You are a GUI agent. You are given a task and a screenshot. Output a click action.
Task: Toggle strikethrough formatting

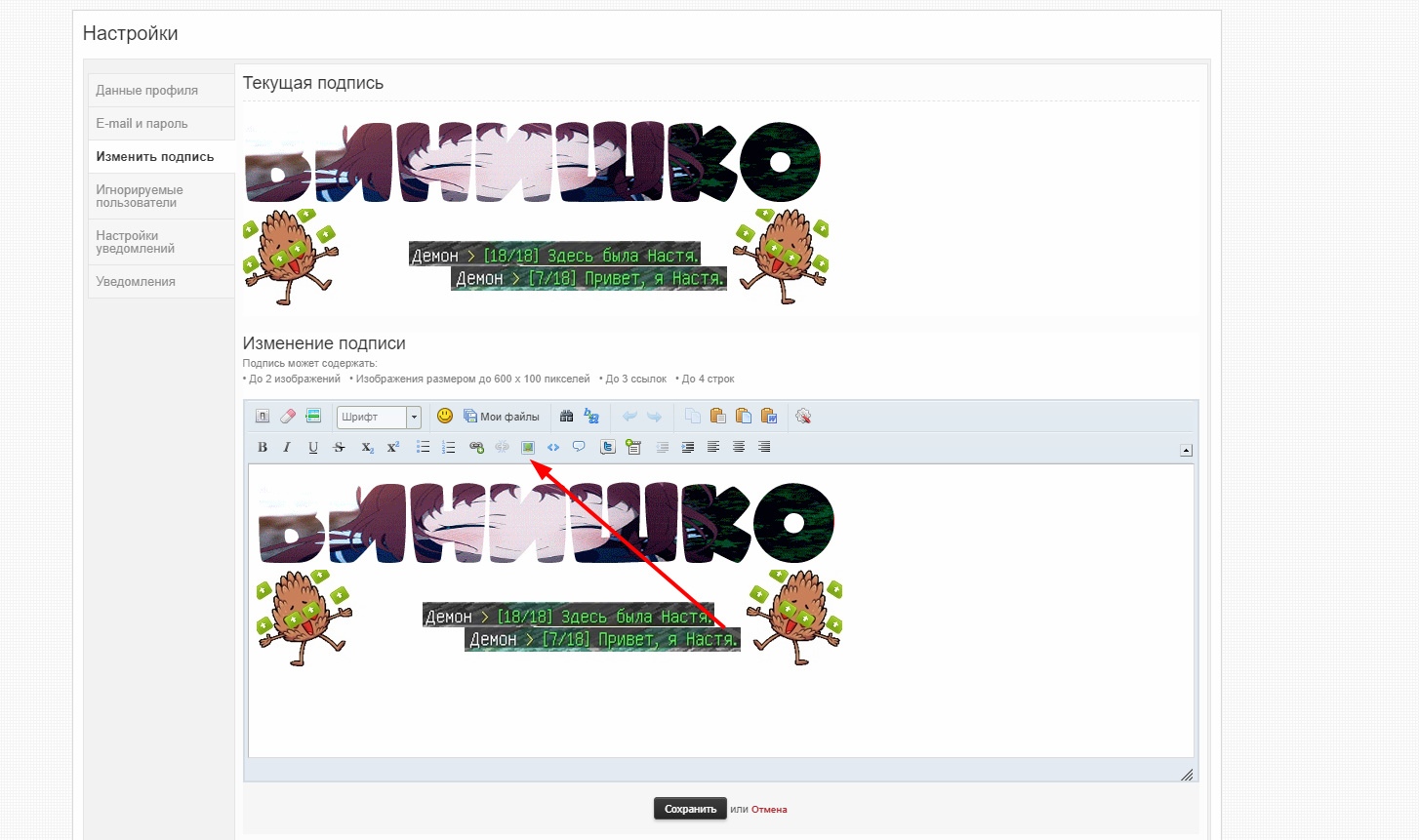339,447
